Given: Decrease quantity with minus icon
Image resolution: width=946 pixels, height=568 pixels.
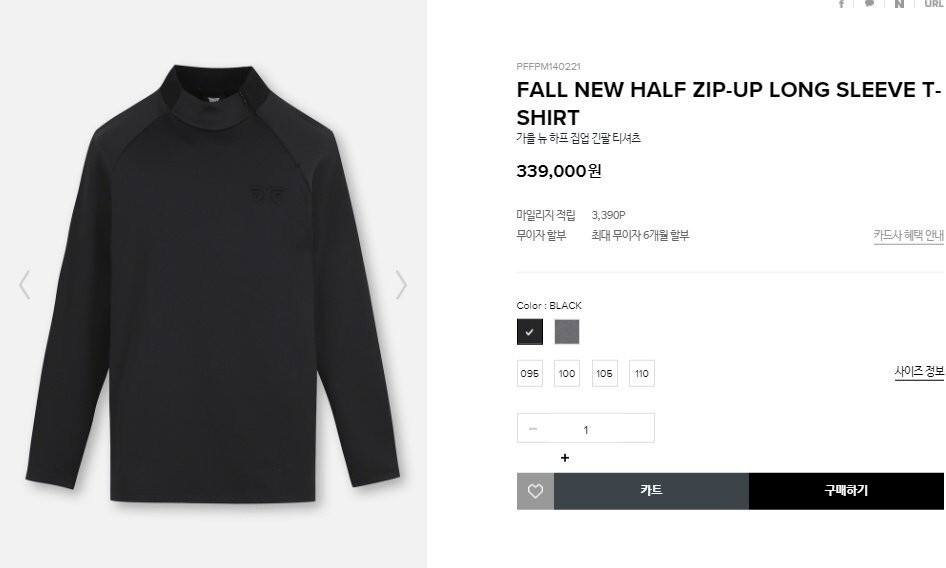Looking at the screenshot, I should 533,429.
